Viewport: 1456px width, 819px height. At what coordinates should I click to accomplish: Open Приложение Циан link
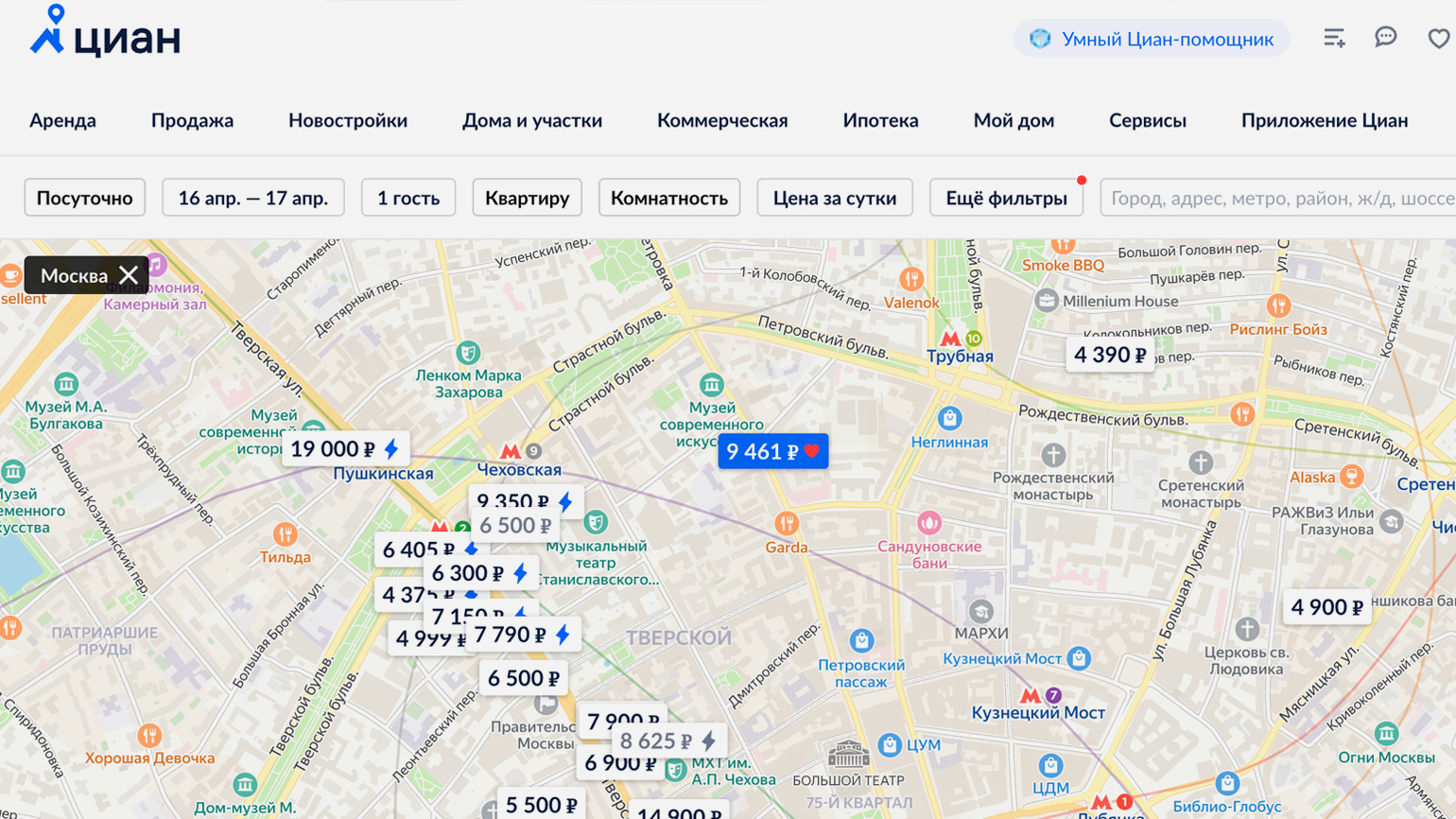[x=1325, y=120]
